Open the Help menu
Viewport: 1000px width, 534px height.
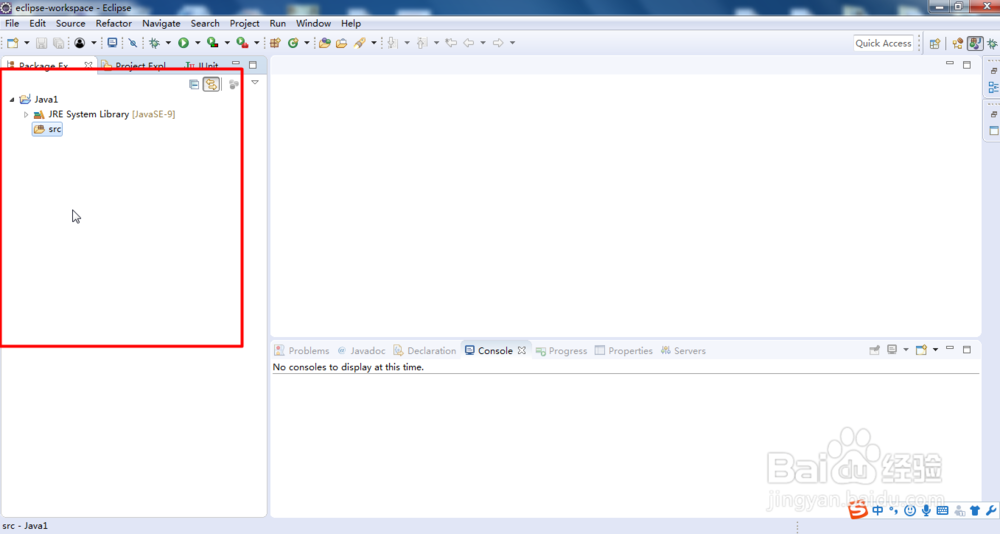(351, 23)
